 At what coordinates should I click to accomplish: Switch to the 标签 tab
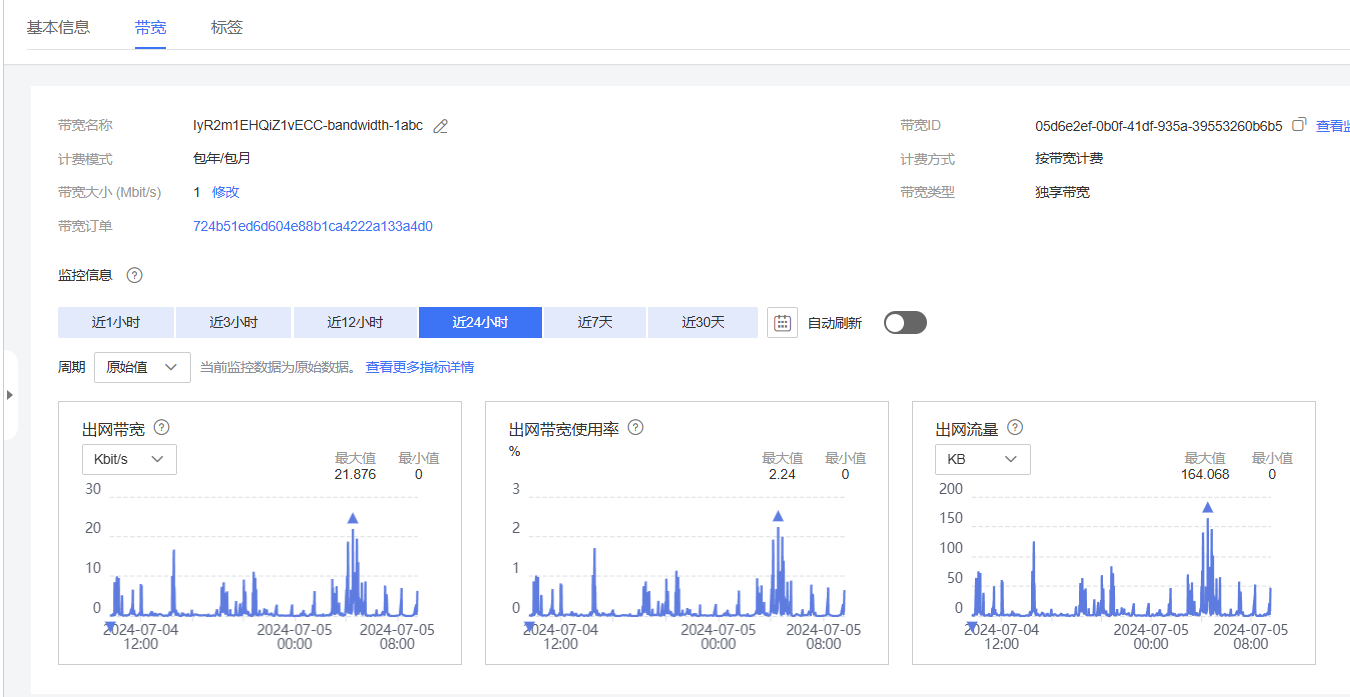tap(227, 27)
